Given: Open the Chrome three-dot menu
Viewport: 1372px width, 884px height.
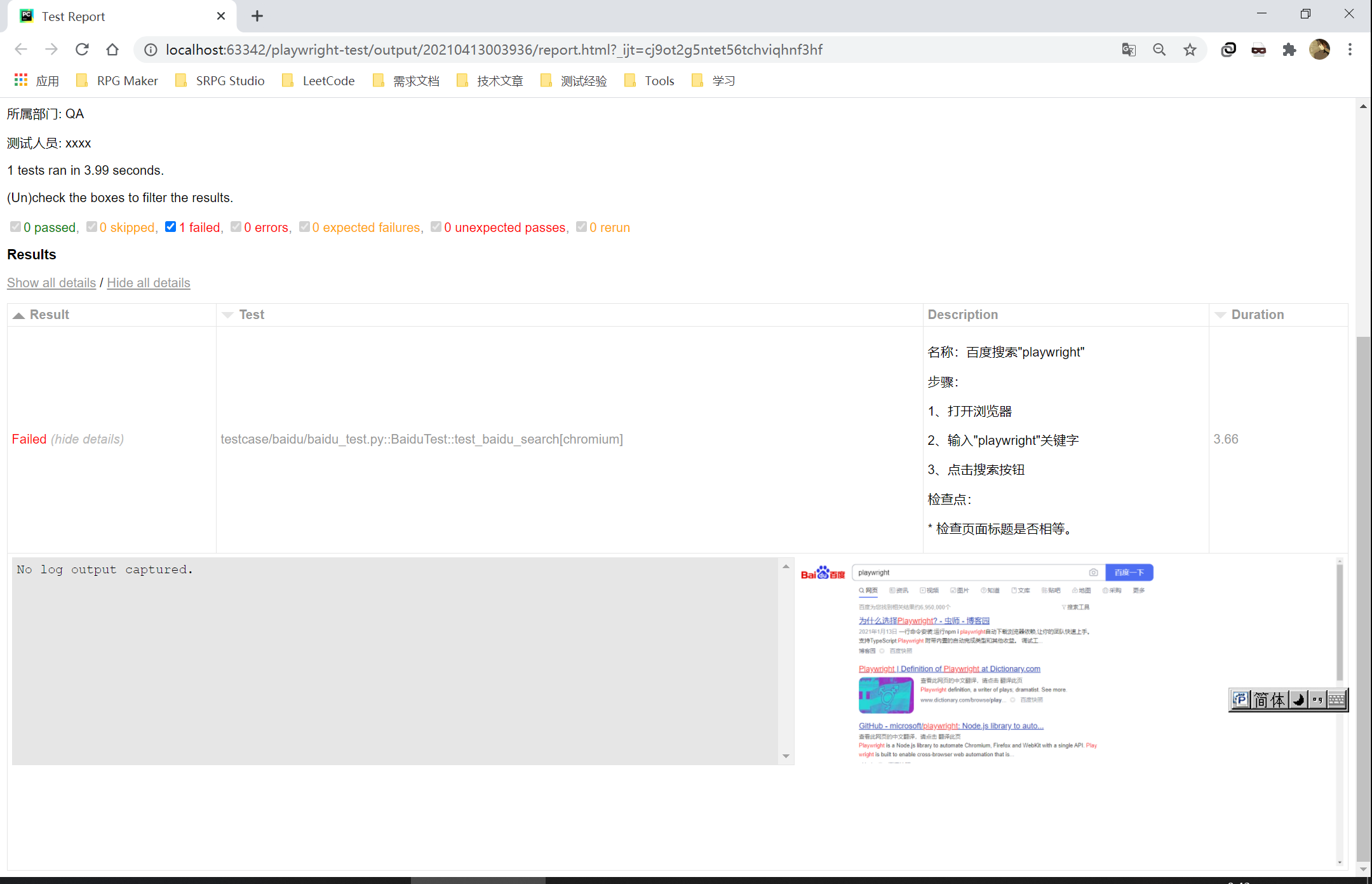Looking at the screenshot, I should tap(1350, 50).
